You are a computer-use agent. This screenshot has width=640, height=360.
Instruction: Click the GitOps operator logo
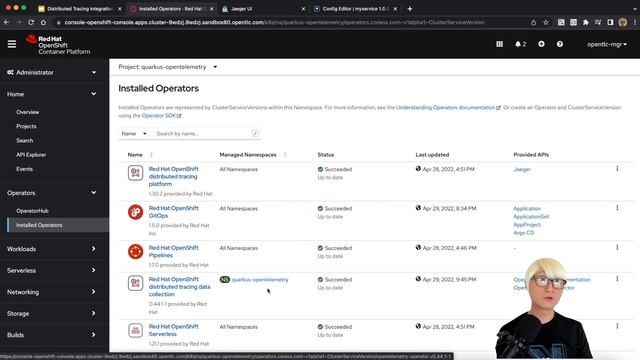(135, 212)
